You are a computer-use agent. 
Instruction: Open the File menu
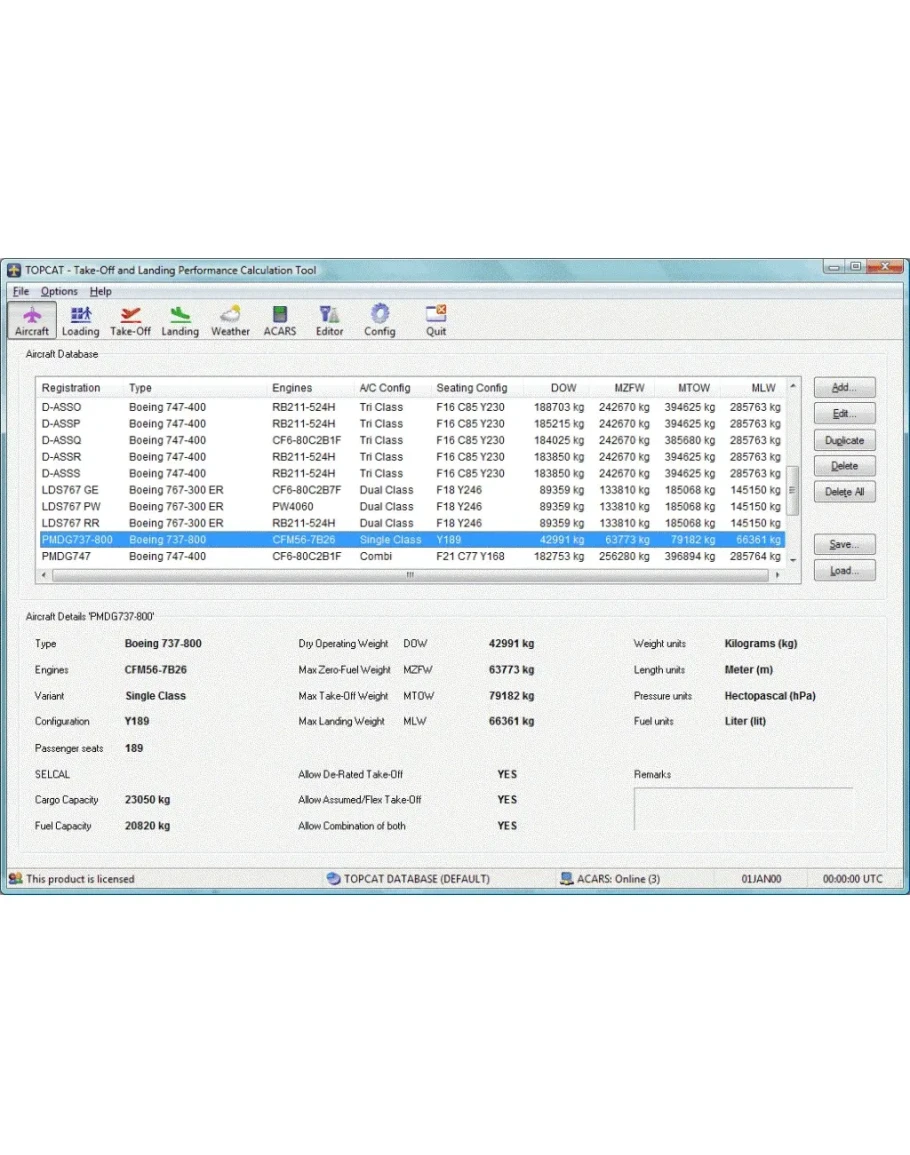pos(21,292)
